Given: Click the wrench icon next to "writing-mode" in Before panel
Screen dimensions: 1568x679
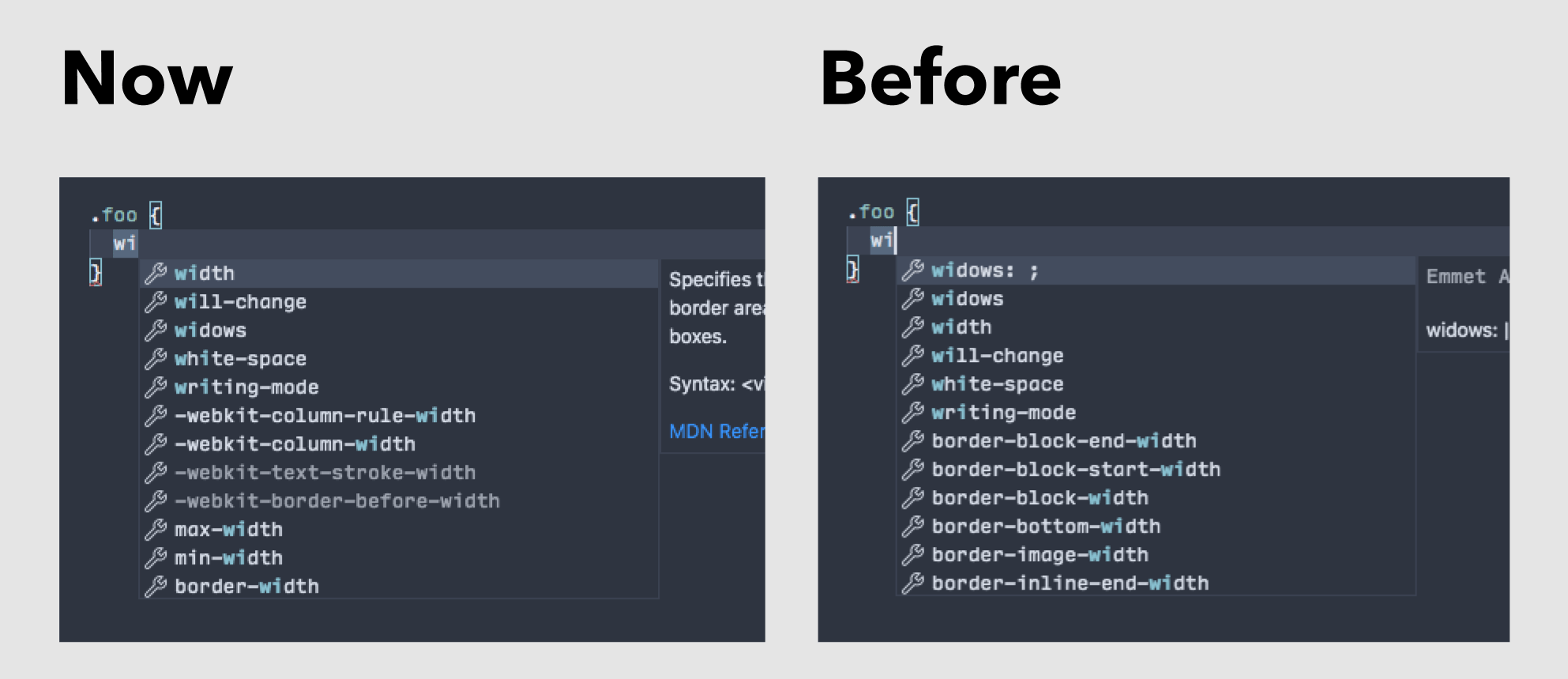Looking at the screenshot, I should pos(914,412).
